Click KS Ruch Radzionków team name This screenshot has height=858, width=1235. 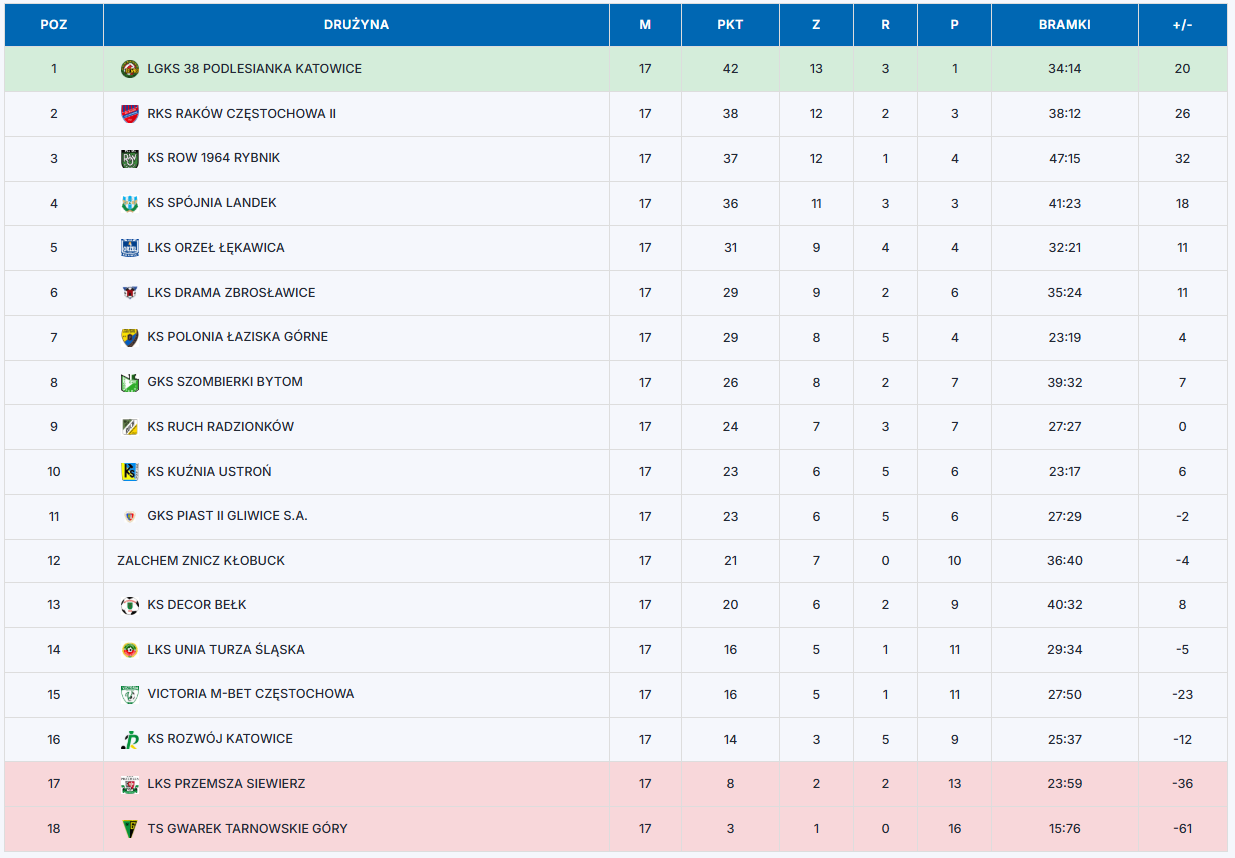pyautogui.click(x=220, y=427)
